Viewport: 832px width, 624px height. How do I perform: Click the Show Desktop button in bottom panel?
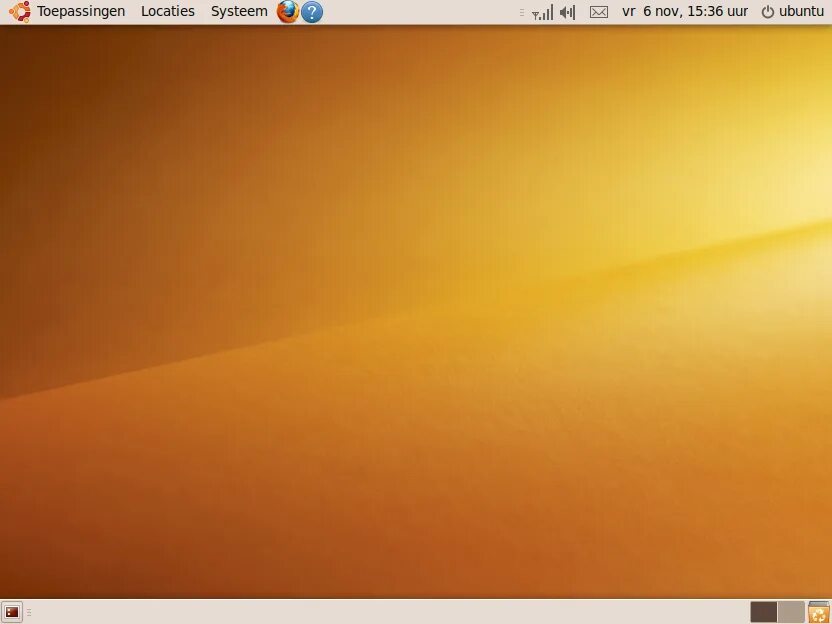point(12,612)
